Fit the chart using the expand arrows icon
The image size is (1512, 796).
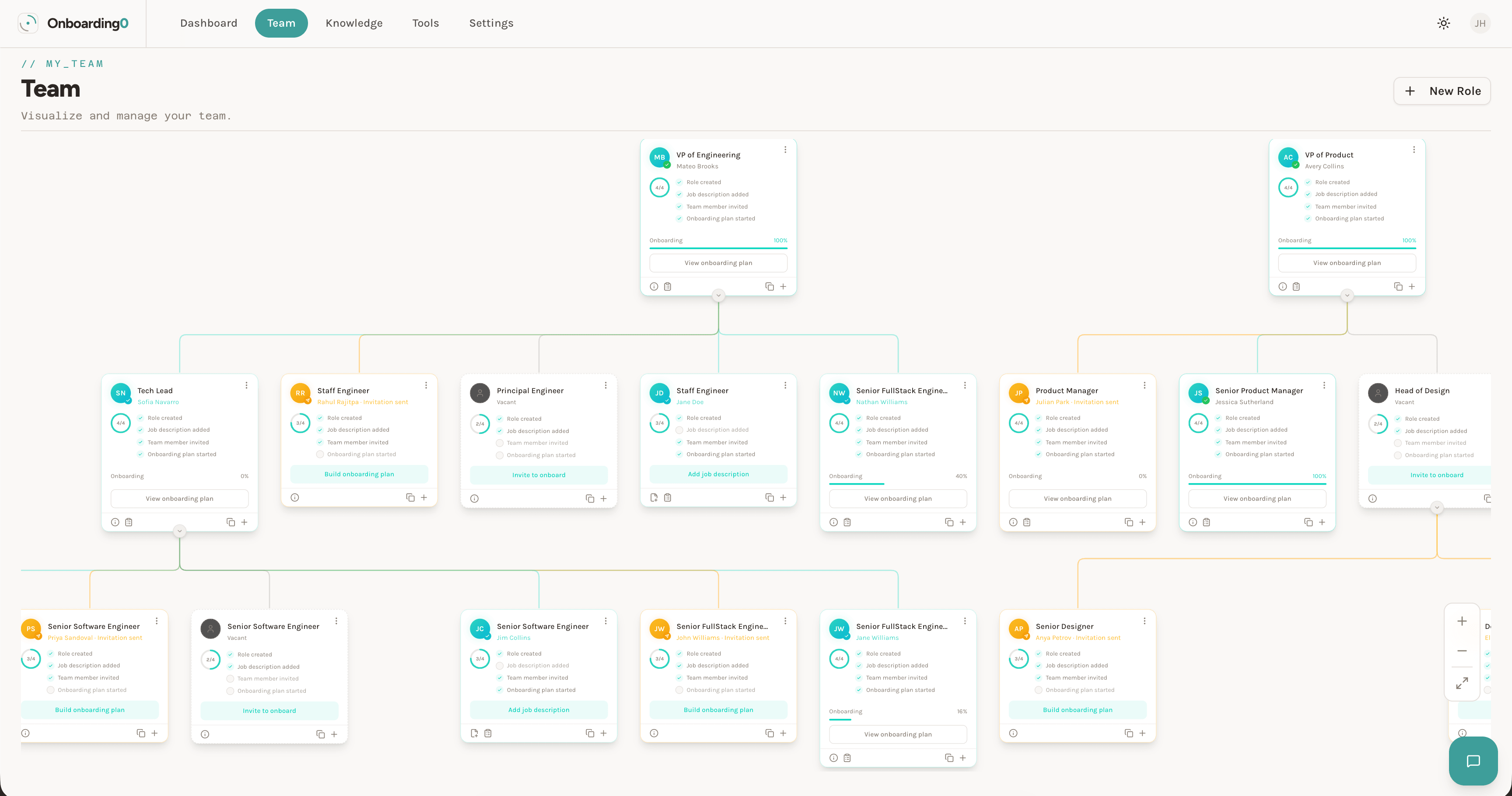tap(1462, 683)
